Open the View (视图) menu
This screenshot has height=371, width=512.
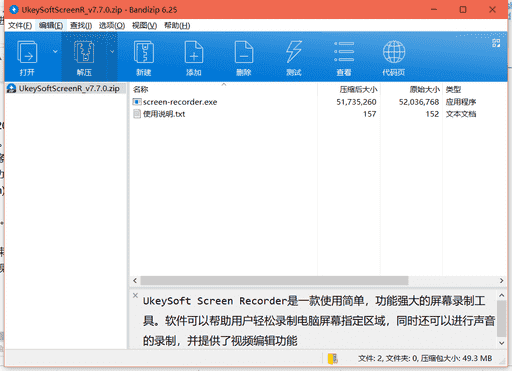pyautogui.click(x=144, y=26)
